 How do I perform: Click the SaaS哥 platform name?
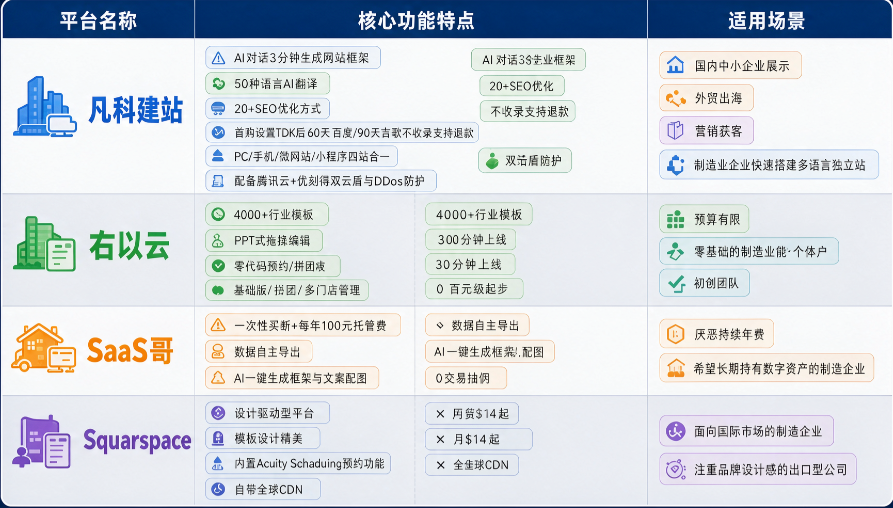pos(130,350)
